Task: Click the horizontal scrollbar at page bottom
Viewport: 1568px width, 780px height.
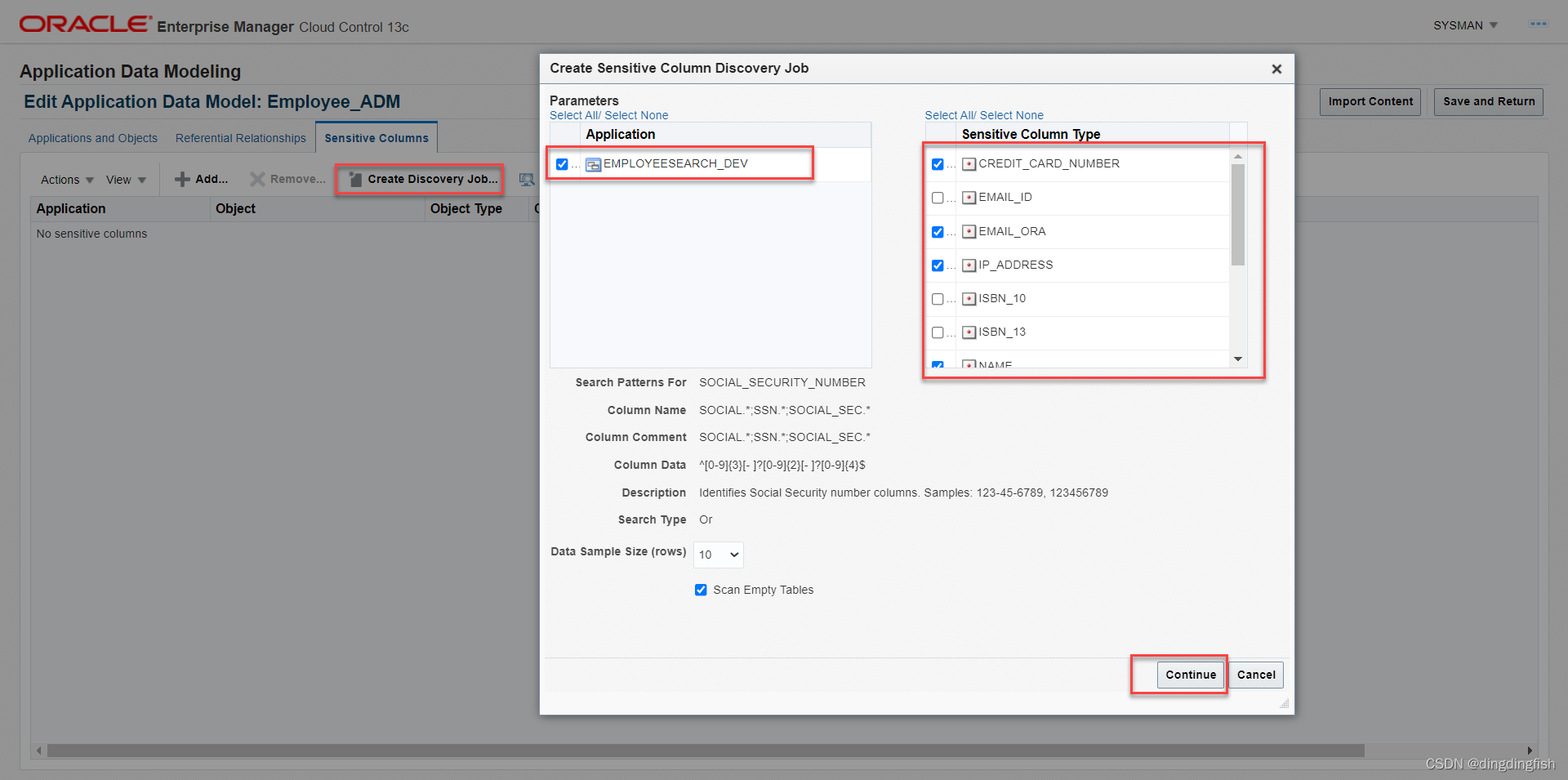Action: point(706,750)
